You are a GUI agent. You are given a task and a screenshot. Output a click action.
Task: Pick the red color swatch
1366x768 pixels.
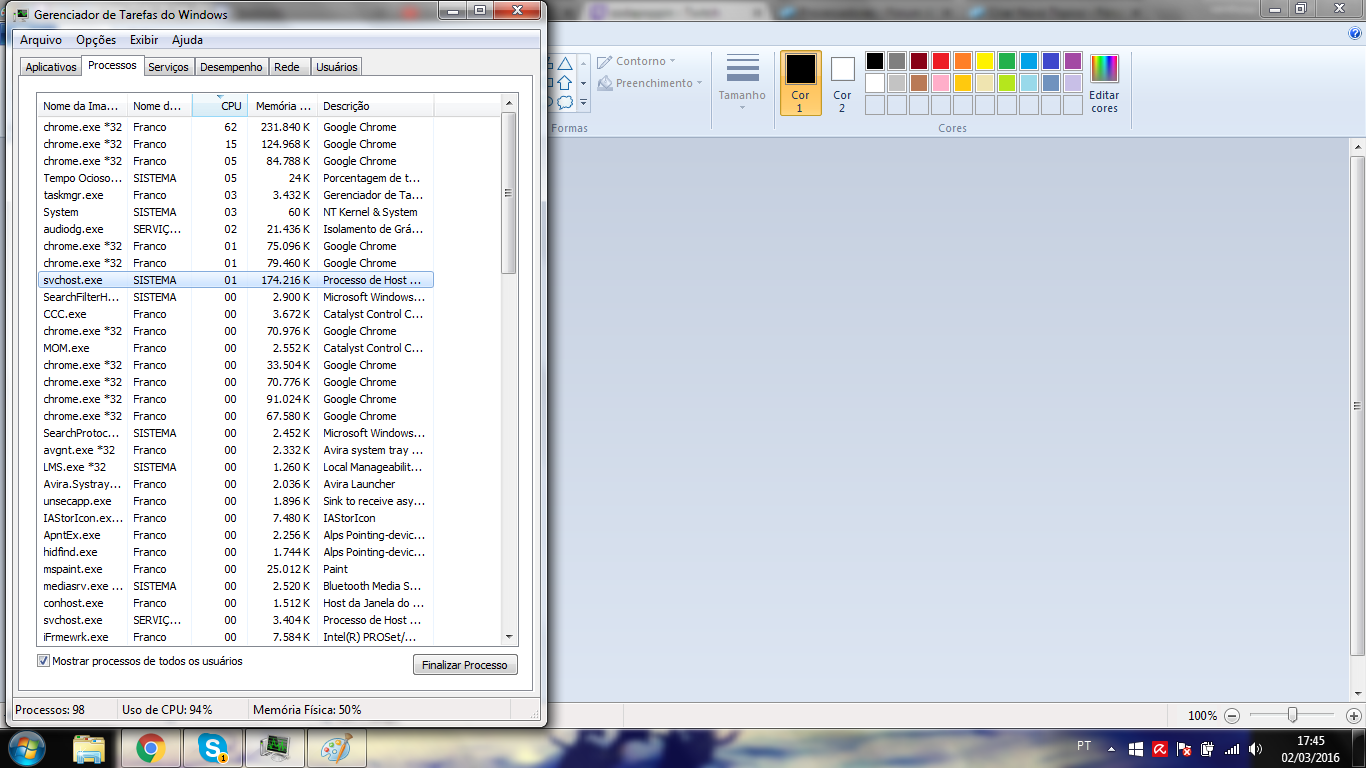(941, 61)
